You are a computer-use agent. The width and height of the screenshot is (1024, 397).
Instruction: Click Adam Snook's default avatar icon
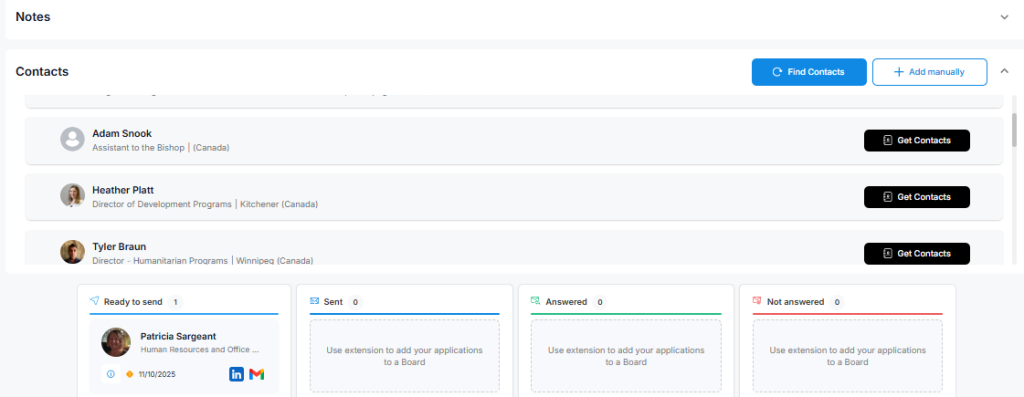pyautogui.click(x=72, y=139)
